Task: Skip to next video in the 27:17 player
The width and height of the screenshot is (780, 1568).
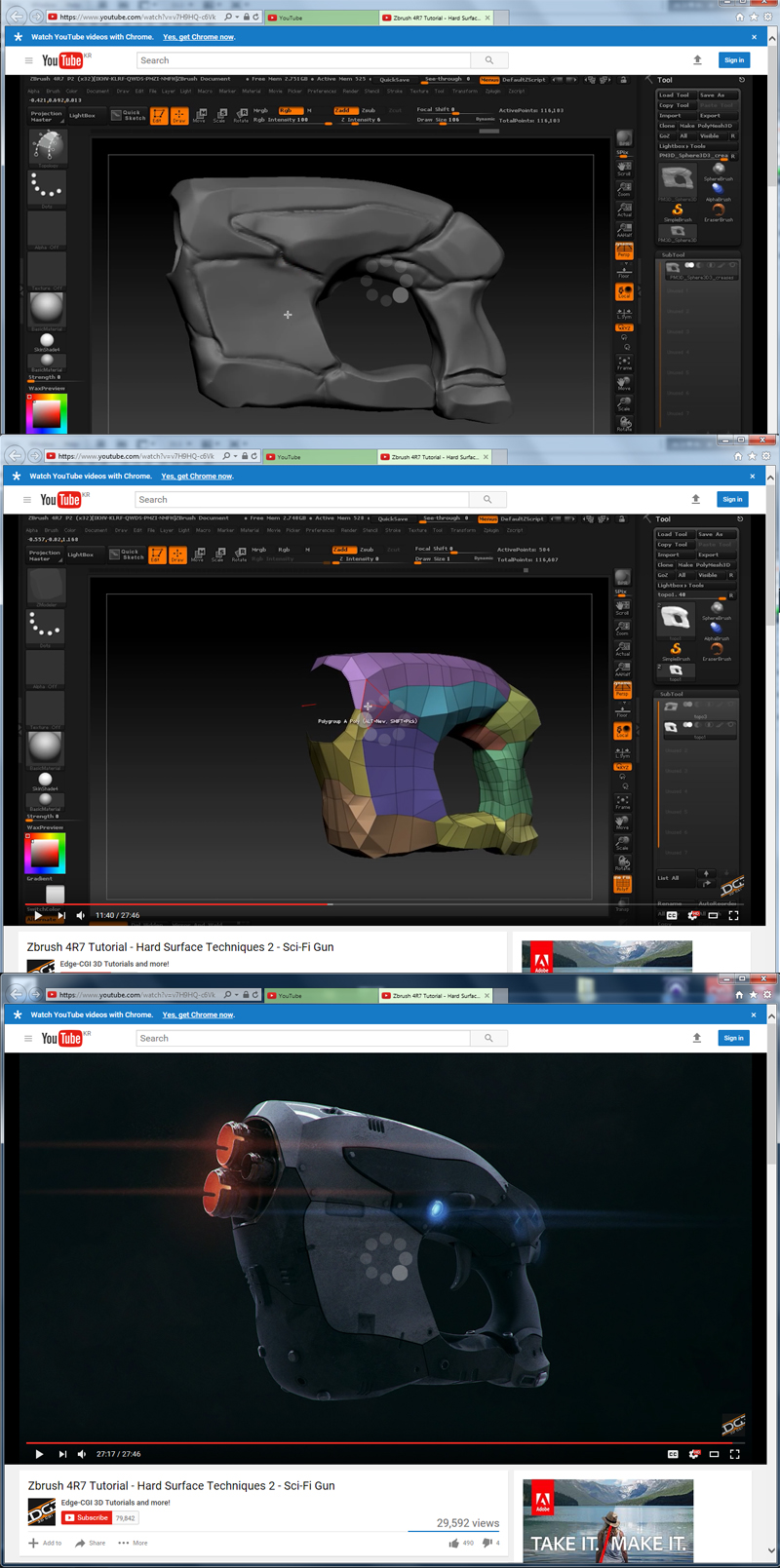Action: [x=62, y=1454]
